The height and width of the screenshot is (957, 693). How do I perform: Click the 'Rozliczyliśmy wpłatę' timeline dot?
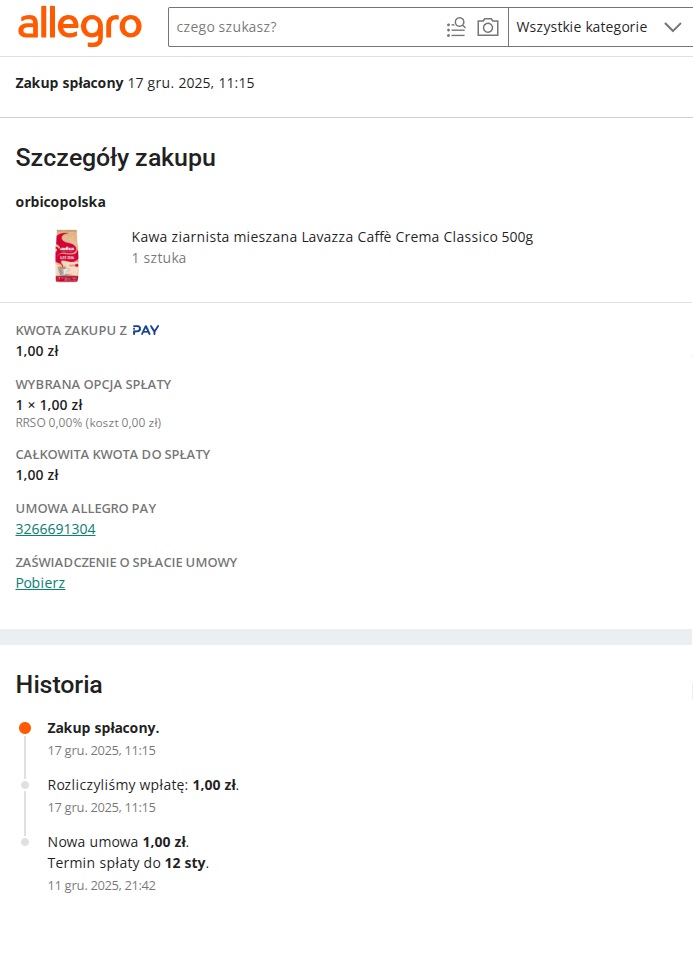coord(25,785)
